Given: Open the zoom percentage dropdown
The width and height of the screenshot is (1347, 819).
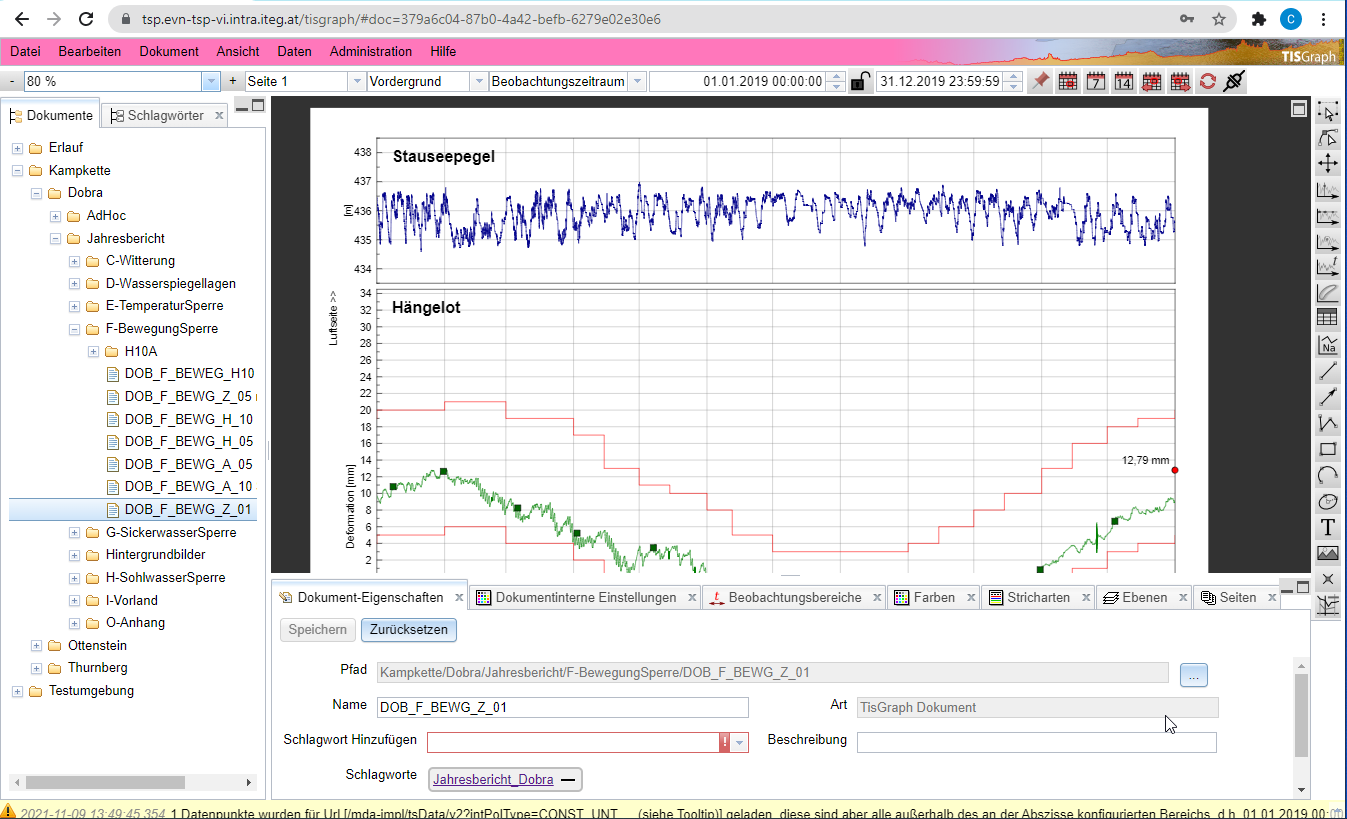Looking at the screenshot, I should [x=211, y=81].
